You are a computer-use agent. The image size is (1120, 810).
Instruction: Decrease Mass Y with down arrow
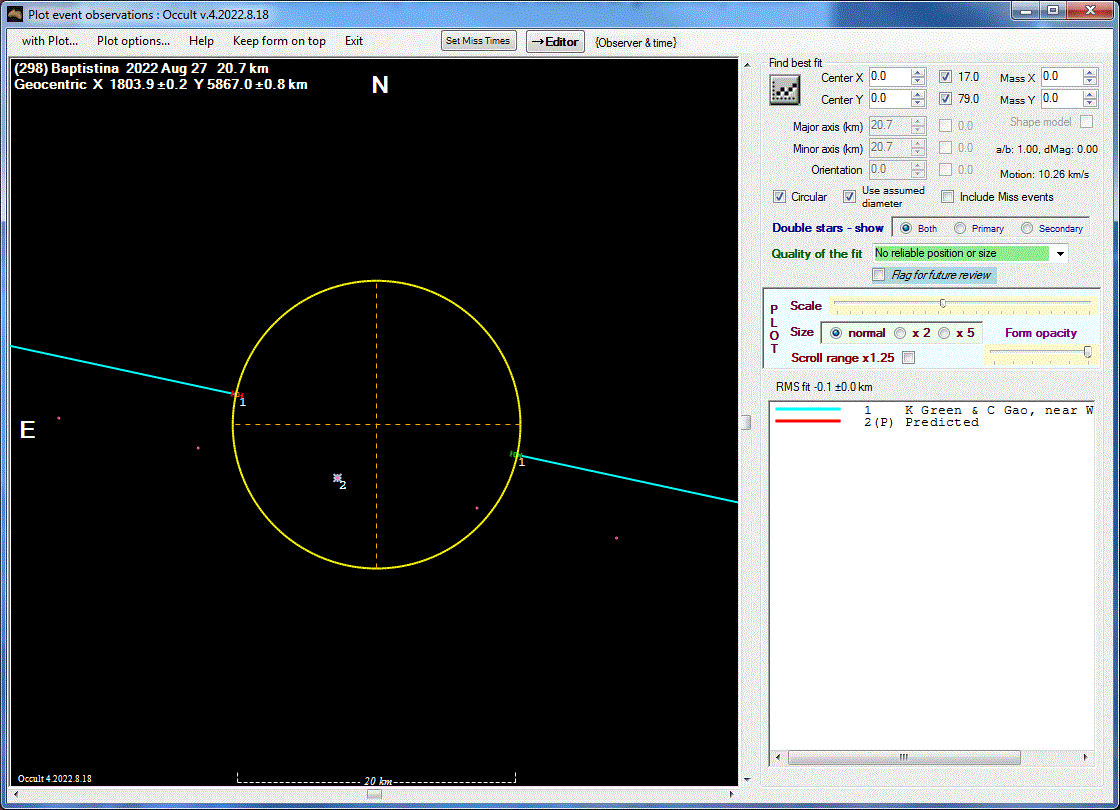1089,103
